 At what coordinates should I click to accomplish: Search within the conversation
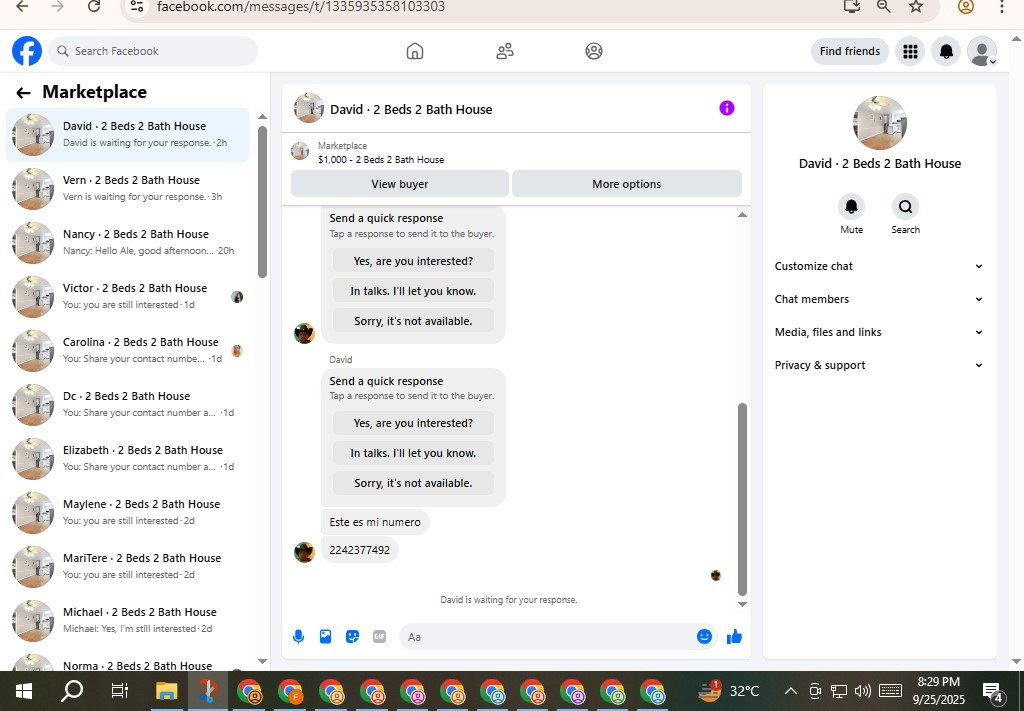click(x=905, y=207)
